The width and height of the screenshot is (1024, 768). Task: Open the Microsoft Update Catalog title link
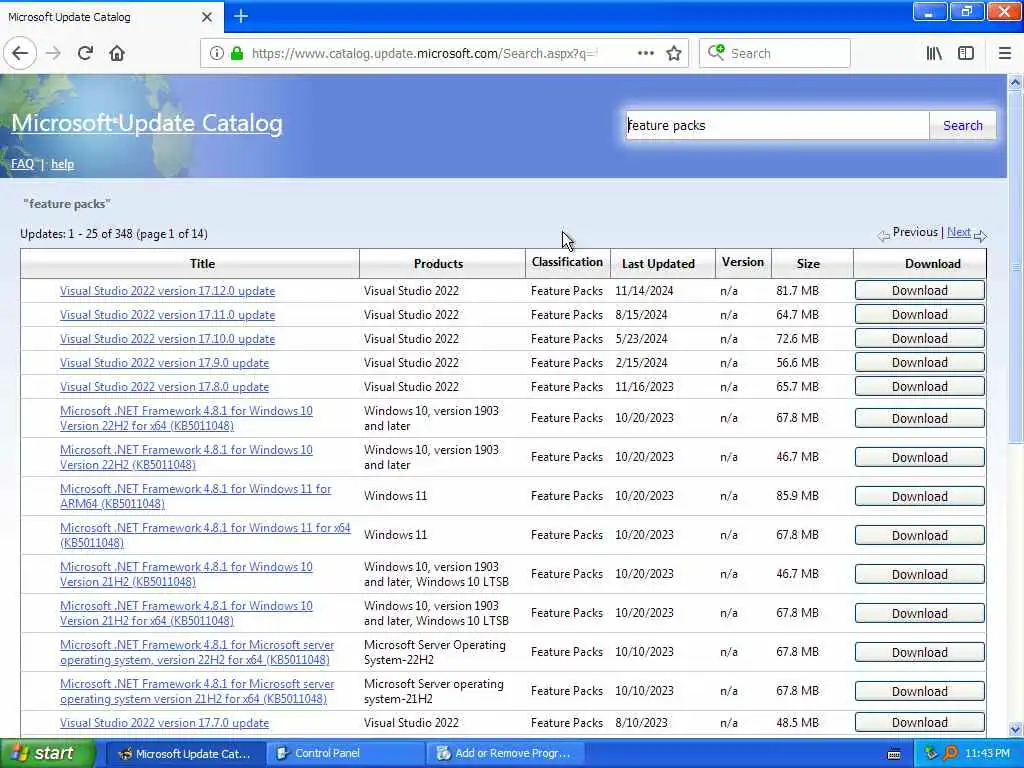coord(147,123)
